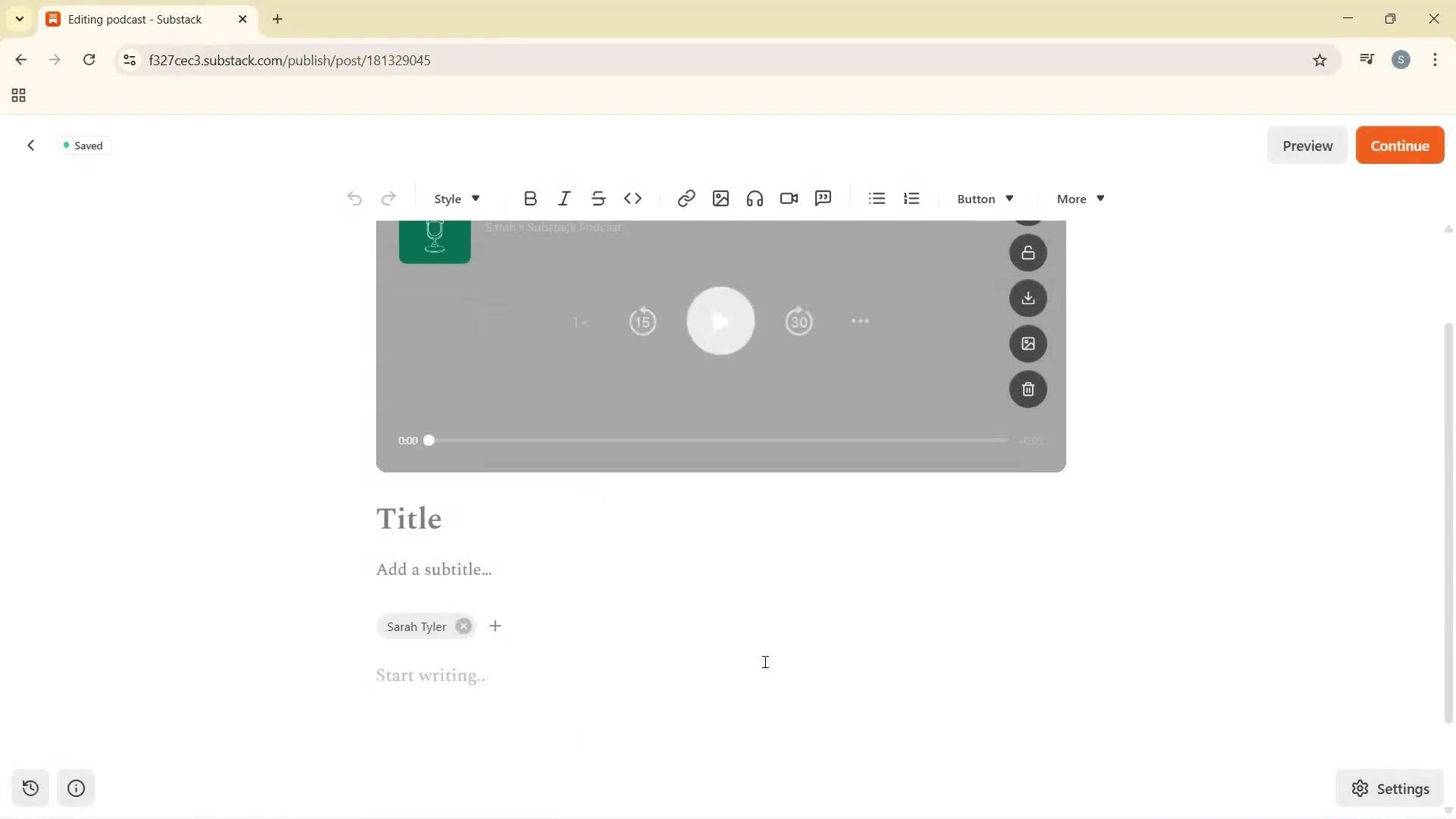The height and width of the screenshot is (819, 1456).
Task: Toggle bold formatting
Action: click(x=530, y=198)
